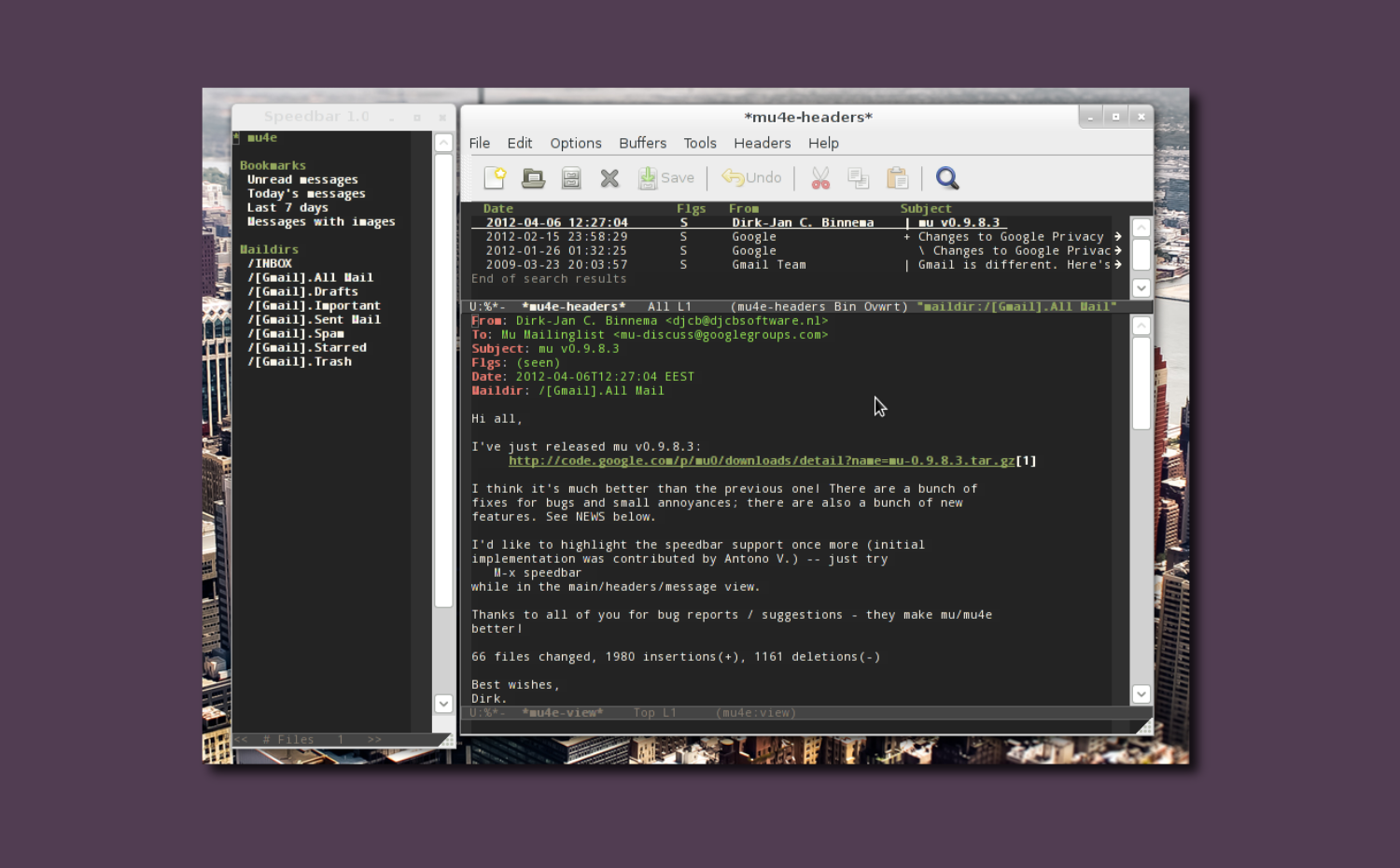Viewport: 1400px width, 868px height.
Task: Select the /[Gmail].Spam maildir
Action: pos(295,333)
